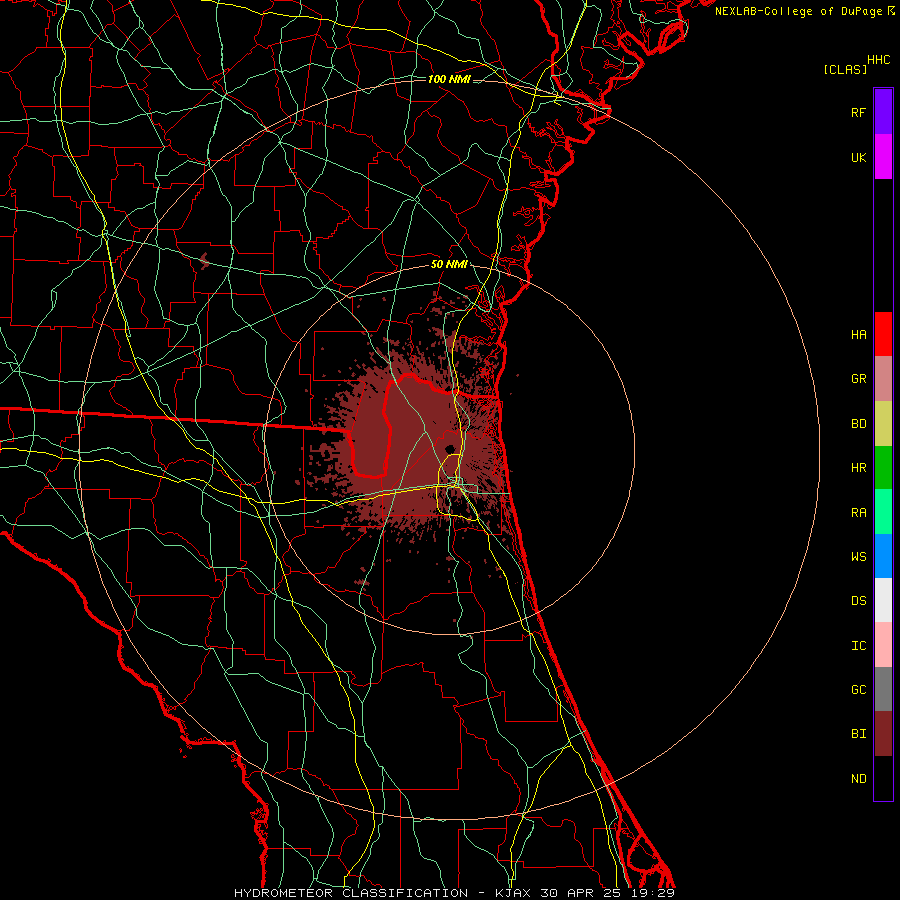Click the UK legend label

point(858,157)
